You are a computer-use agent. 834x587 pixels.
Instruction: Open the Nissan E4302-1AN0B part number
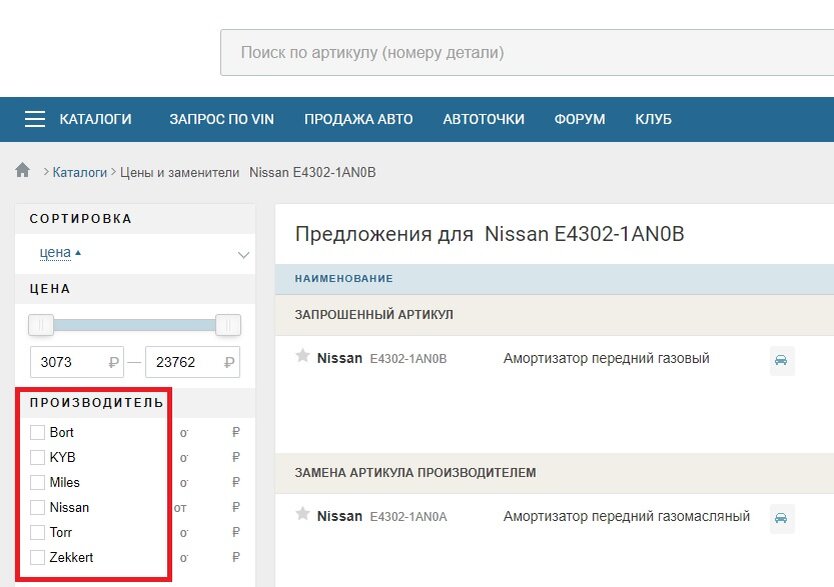point(408,359)
